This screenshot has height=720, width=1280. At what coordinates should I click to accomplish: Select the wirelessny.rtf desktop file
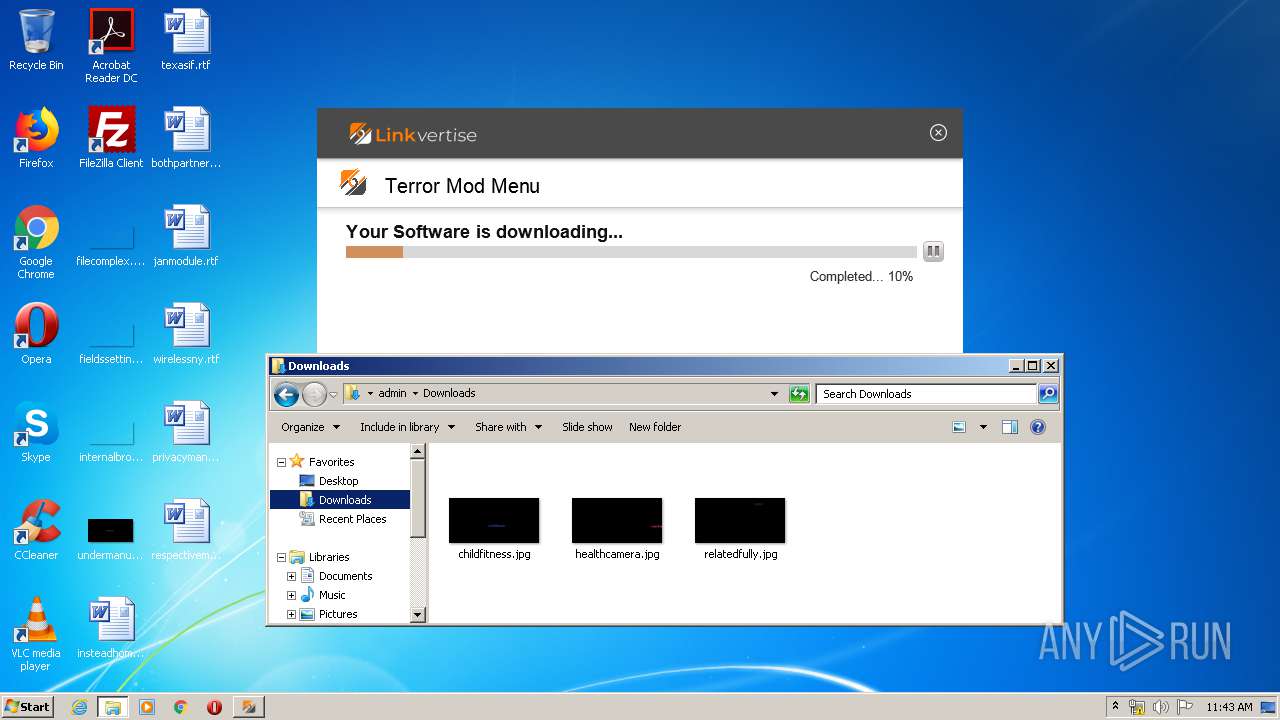point(186,334)
